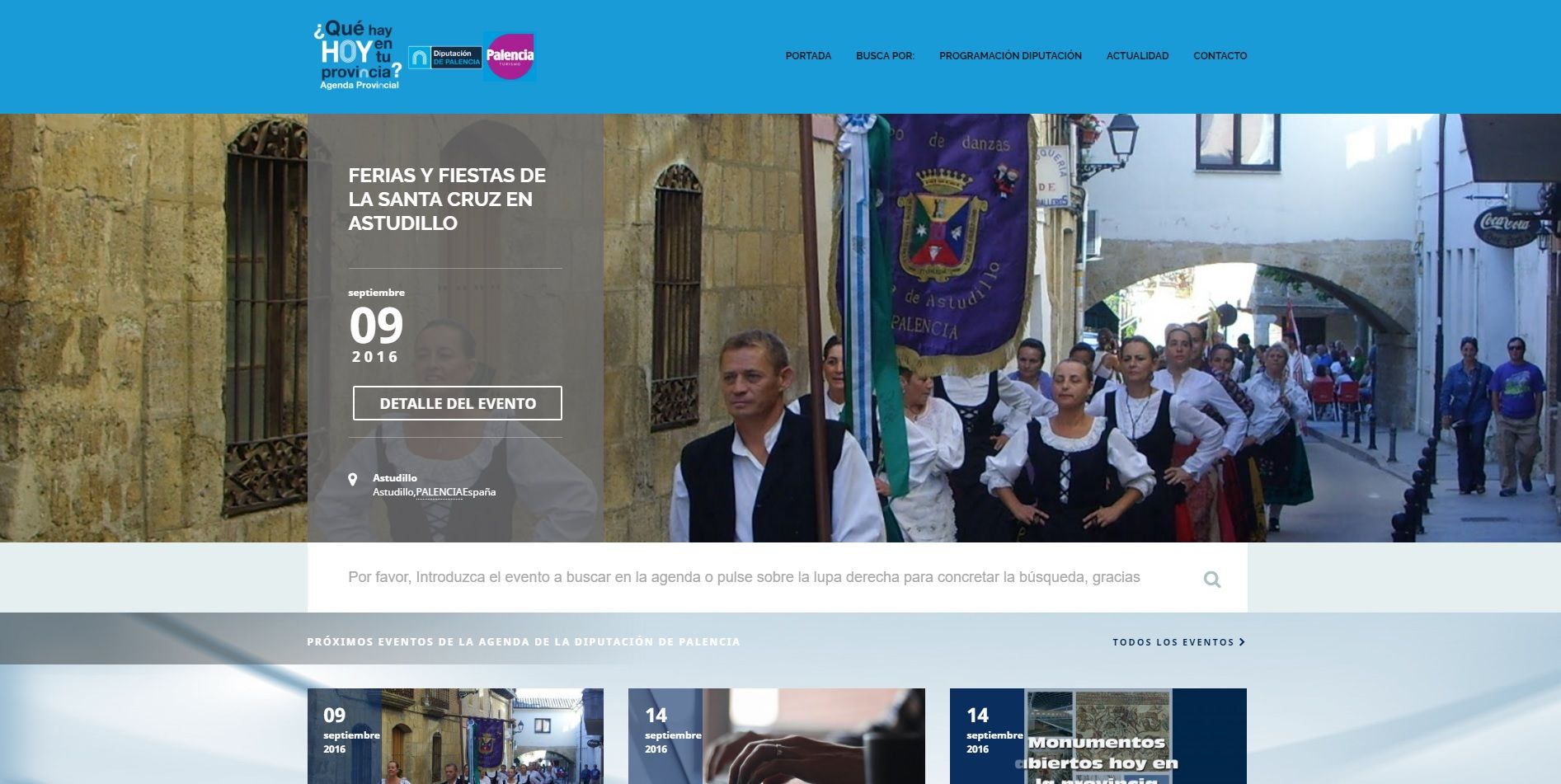Screen dimensions: 1561x784
Task: Click the map pin icon beside Astudillo
Action: tap(353, 479)
